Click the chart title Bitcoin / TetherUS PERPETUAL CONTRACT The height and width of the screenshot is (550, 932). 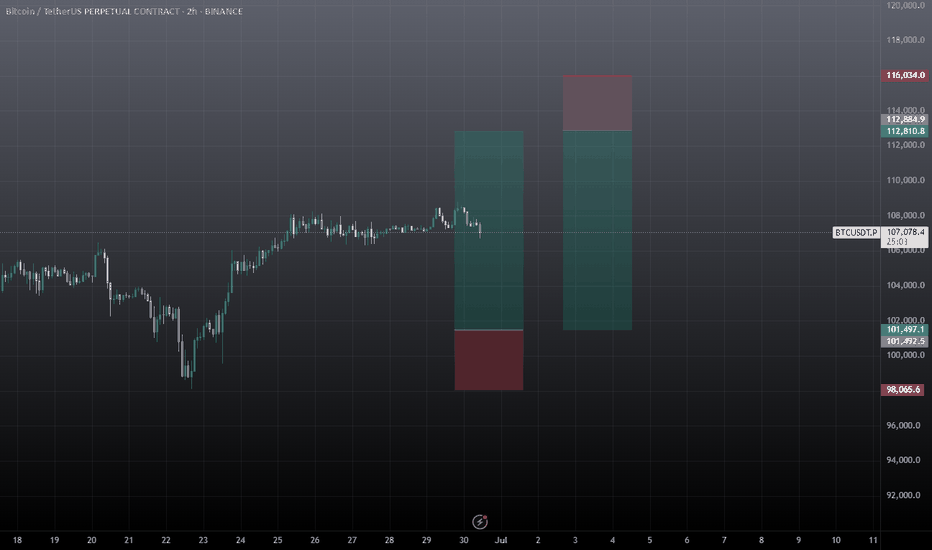pos(93,11)
